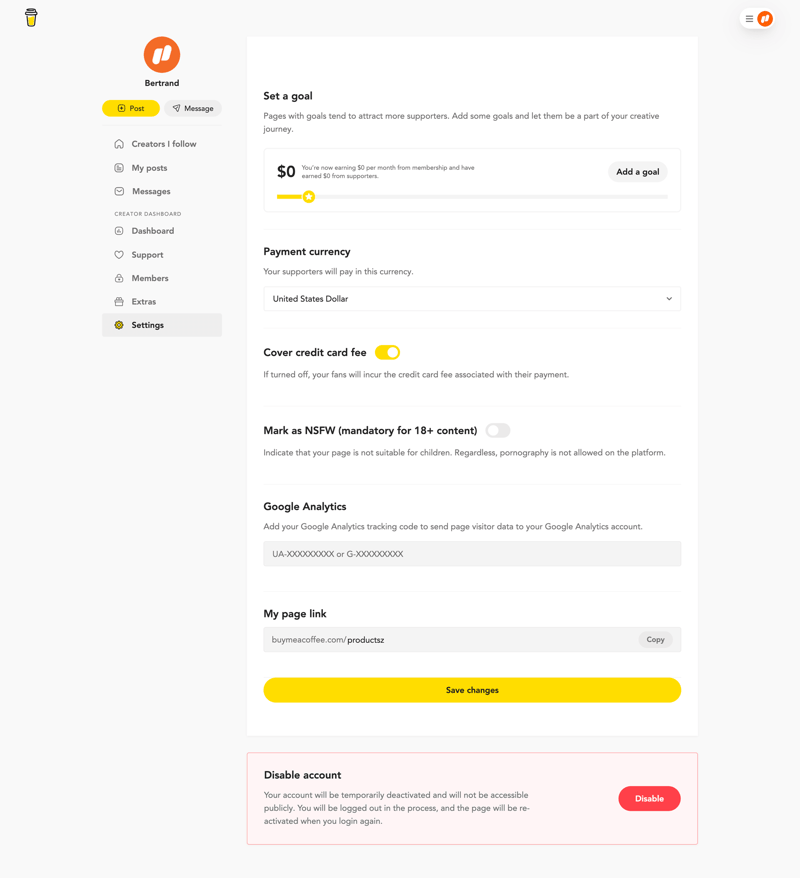Screen dimensions: 800x878
Task: Expand the United States Dollar selector
Action: point(471,298)
